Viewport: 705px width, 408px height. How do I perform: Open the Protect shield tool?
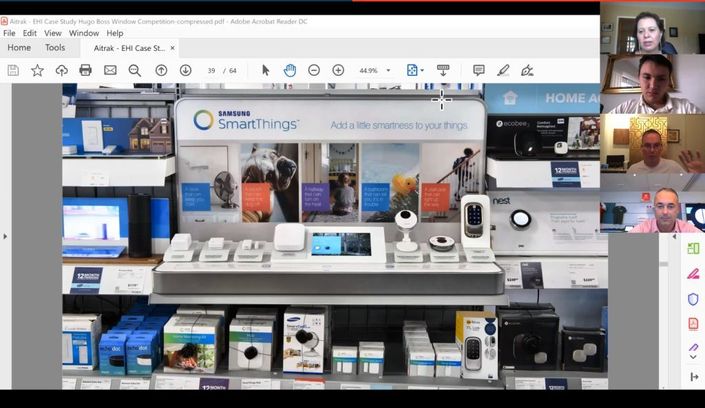pos(693,299)
